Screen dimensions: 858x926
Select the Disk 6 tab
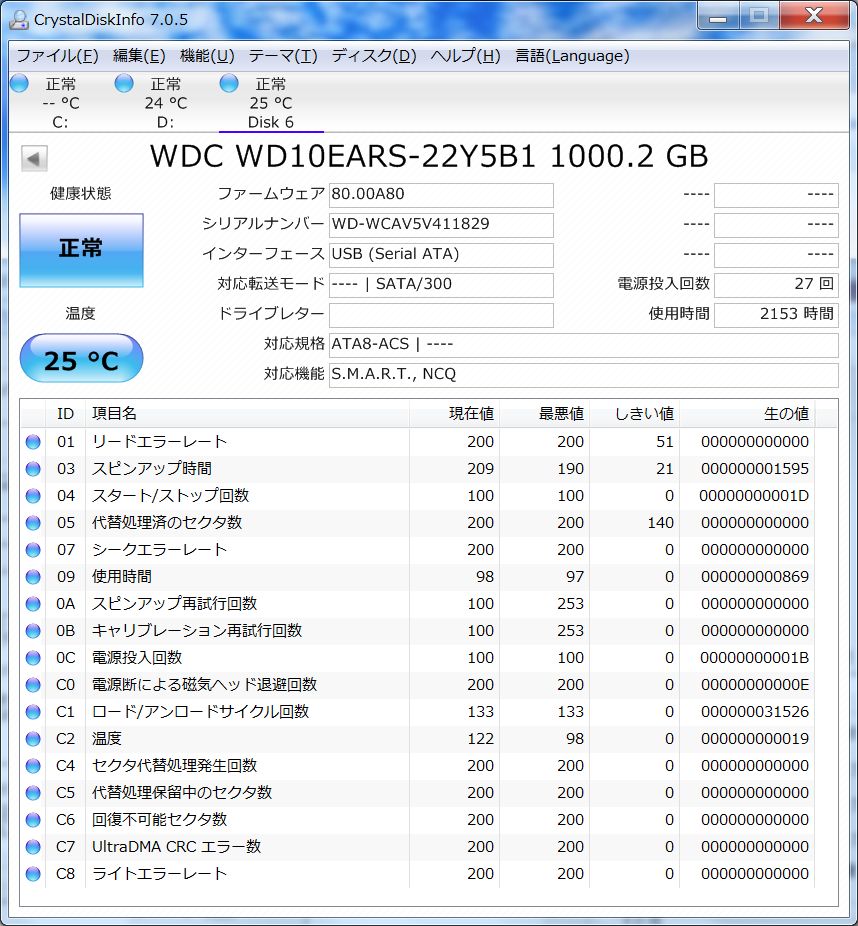(x=271, y=103)
